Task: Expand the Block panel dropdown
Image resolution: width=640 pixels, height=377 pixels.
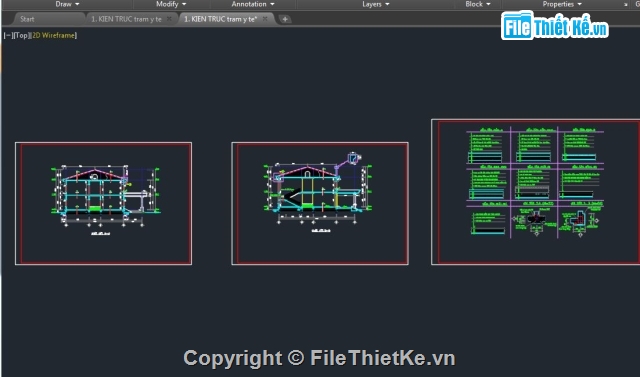Action: click(478, 4)
